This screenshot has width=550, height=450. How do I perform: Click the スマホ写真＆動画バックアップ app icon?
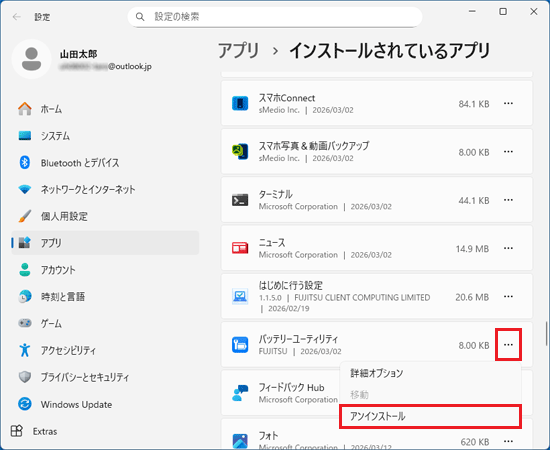240,152
